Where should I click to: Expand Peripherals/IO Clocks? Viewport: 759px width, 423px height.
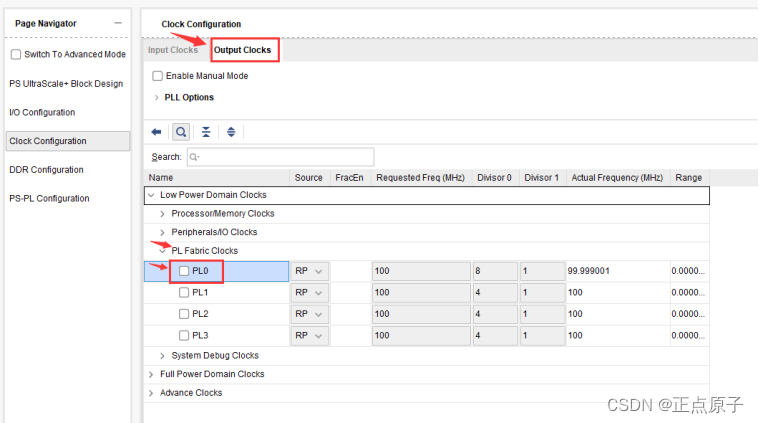162,232
